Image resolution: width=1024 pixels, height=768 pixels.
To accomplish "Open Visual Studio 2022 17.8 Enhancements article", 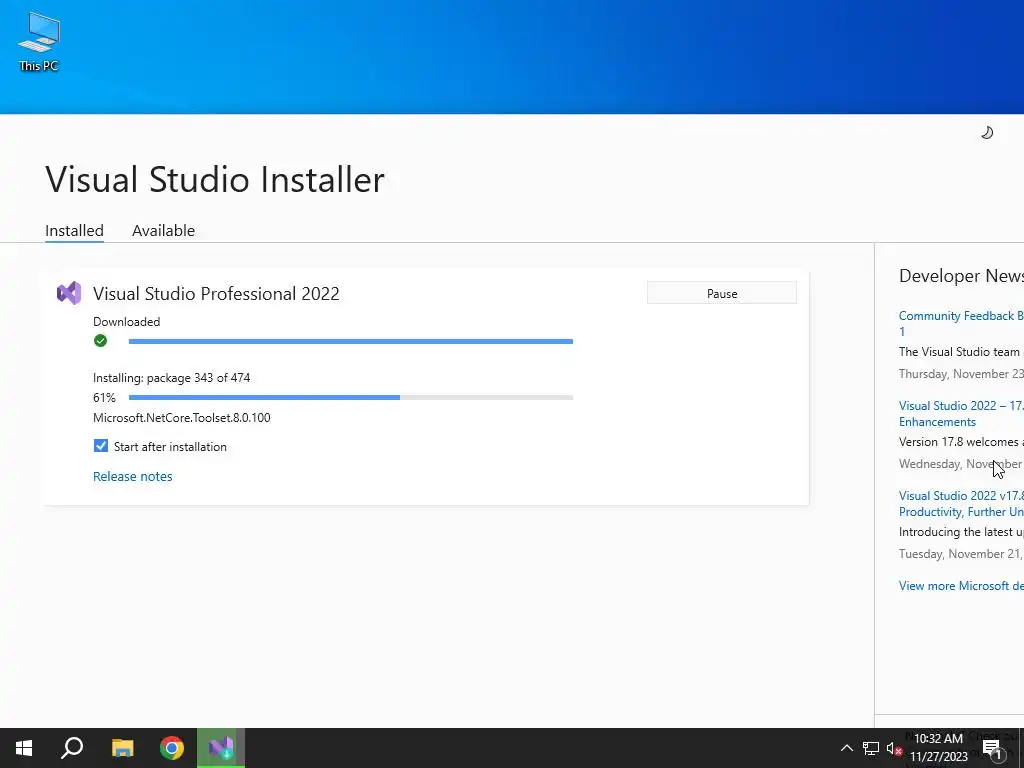I will pyautogui.click(x=961, y=413).
